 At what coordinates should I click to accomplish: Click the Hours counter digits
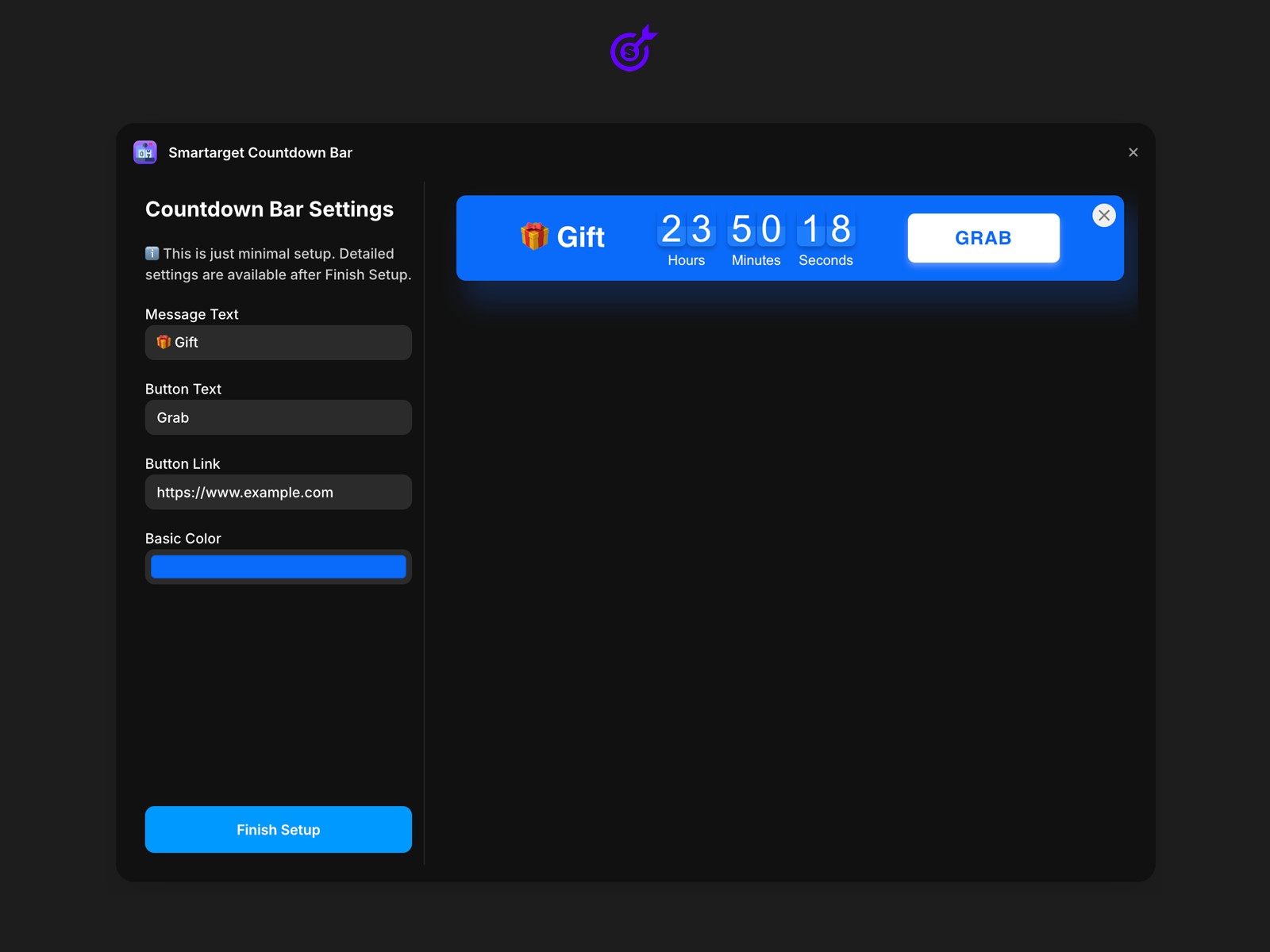pos(686,228)
